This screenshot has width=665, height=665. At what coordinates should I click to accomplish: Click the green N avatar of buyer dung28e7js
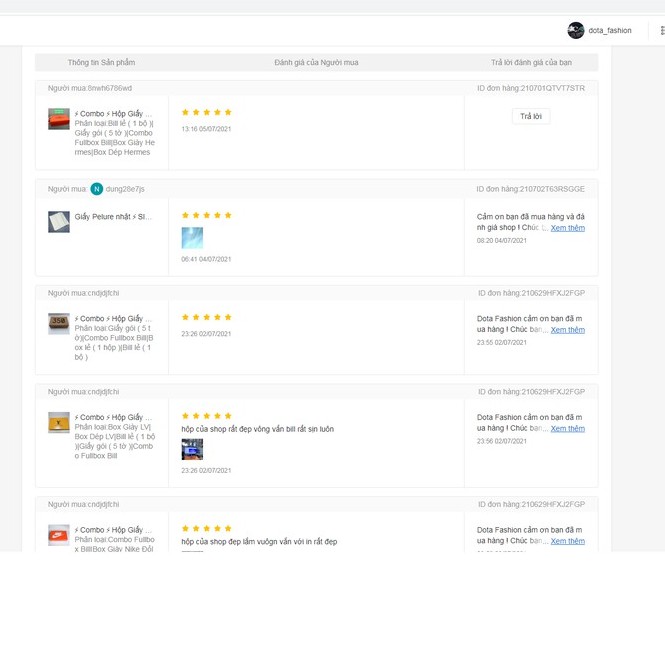pos(97,189)
